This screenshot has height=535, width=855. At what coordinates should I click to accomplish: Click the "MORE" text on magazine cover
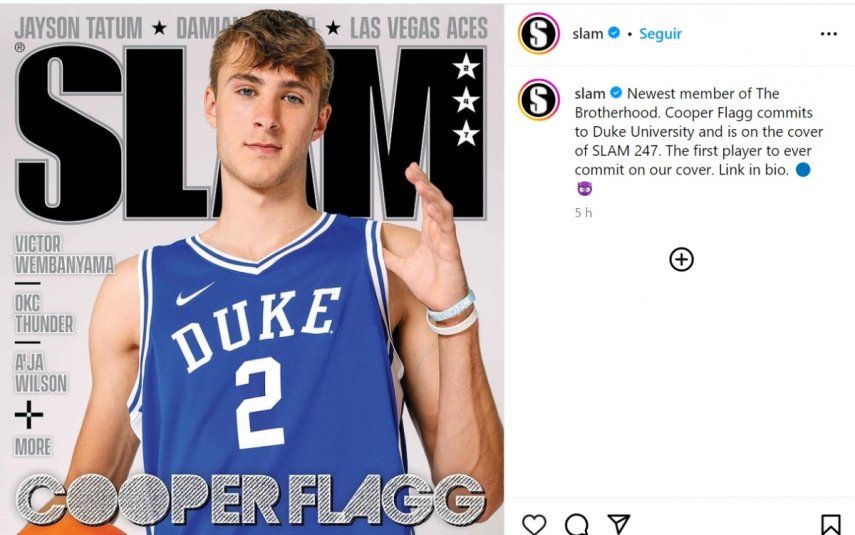(32, 447)
